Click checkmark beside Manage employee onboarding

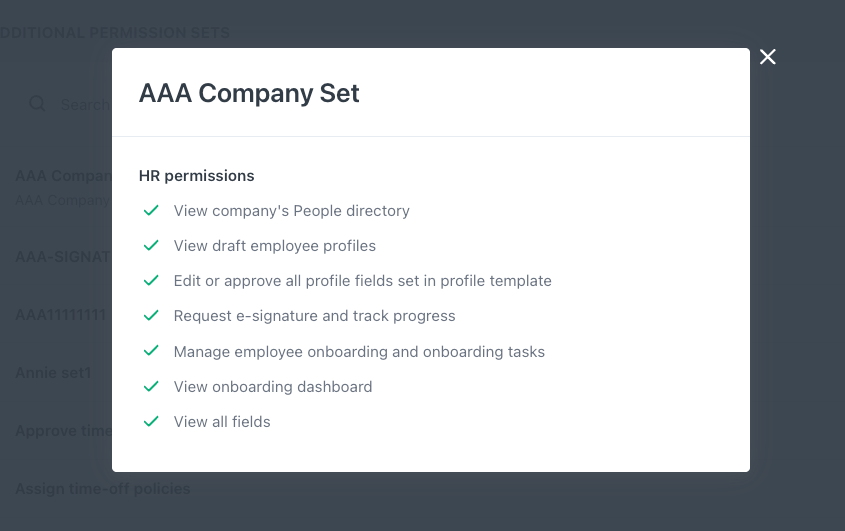pyautogui.click(x=151, y=351)
